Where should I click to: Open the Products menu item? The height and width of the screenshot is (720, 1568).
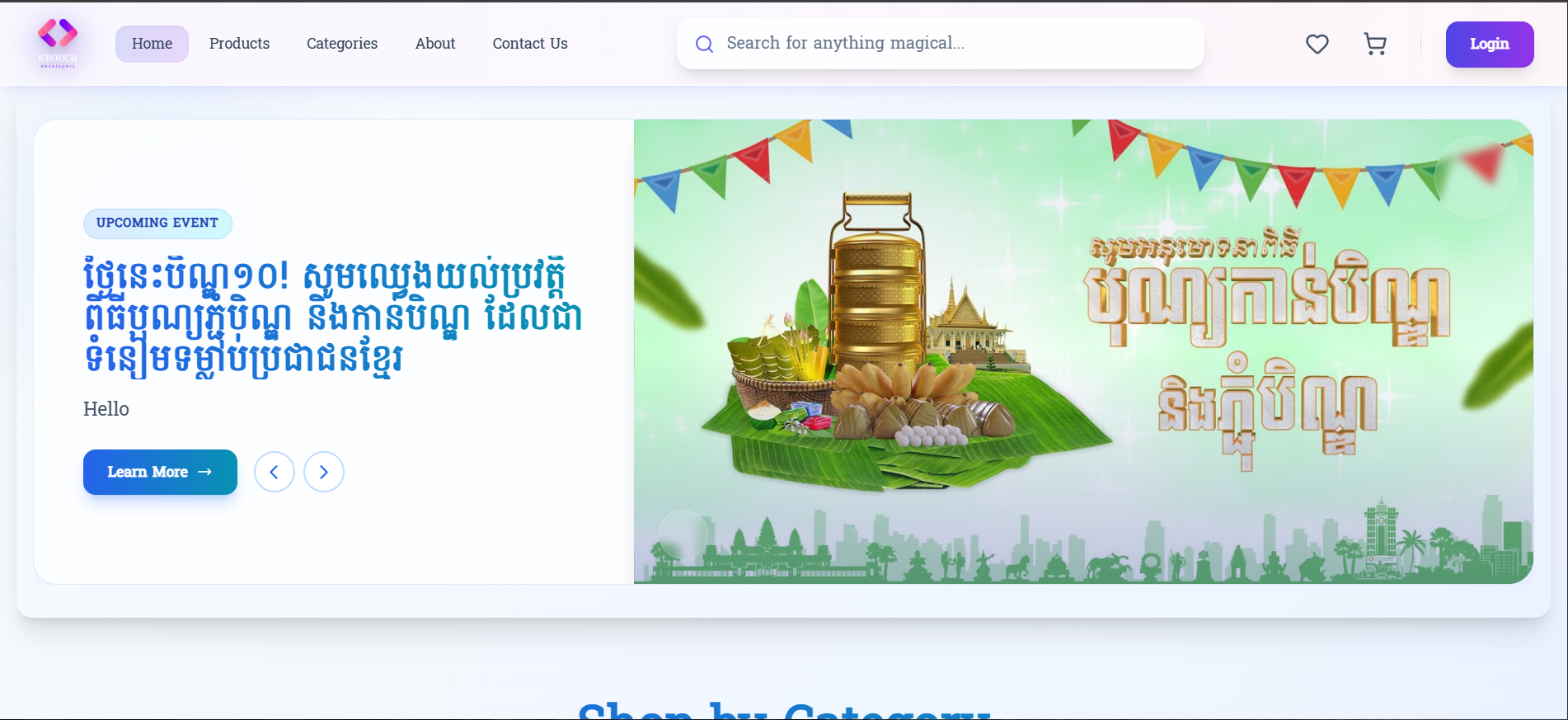239,44
